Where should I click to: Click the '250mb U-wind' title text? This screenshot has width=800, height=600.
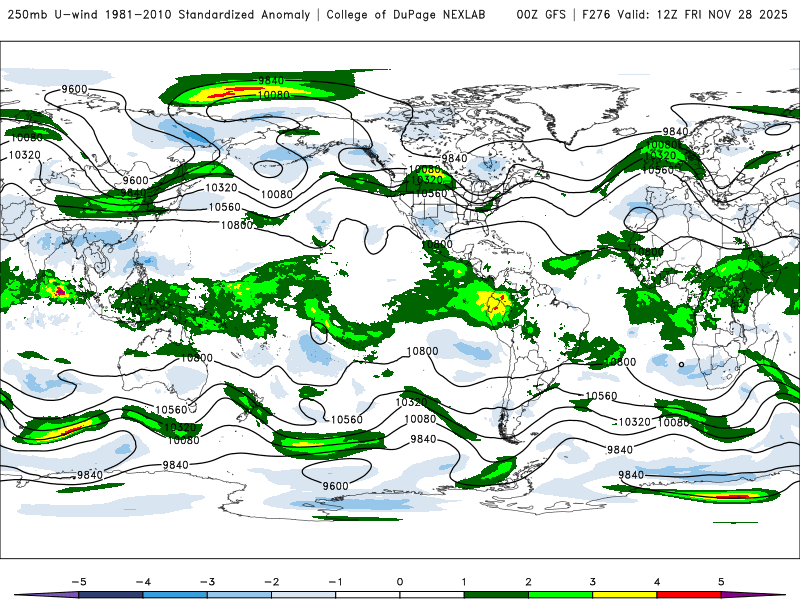(53, 14)
